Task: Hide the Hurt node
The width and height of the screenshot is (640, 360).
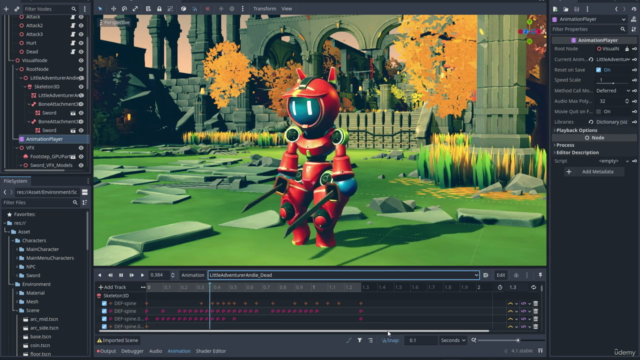Action: pyautogui.click(x=81, y=43)
